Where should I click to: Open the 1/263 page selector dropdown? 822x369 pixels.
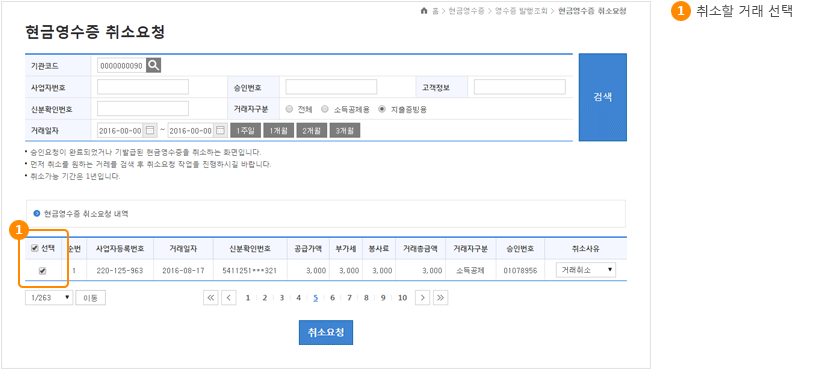click(49, 298)
